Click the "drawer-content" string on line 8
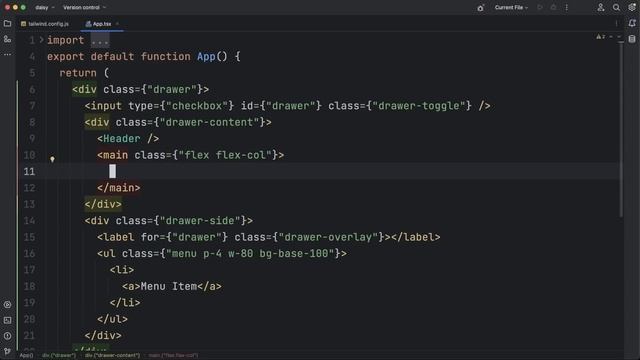Image resolution: width=640 pixels, height=360 pixels. point(209,122)
